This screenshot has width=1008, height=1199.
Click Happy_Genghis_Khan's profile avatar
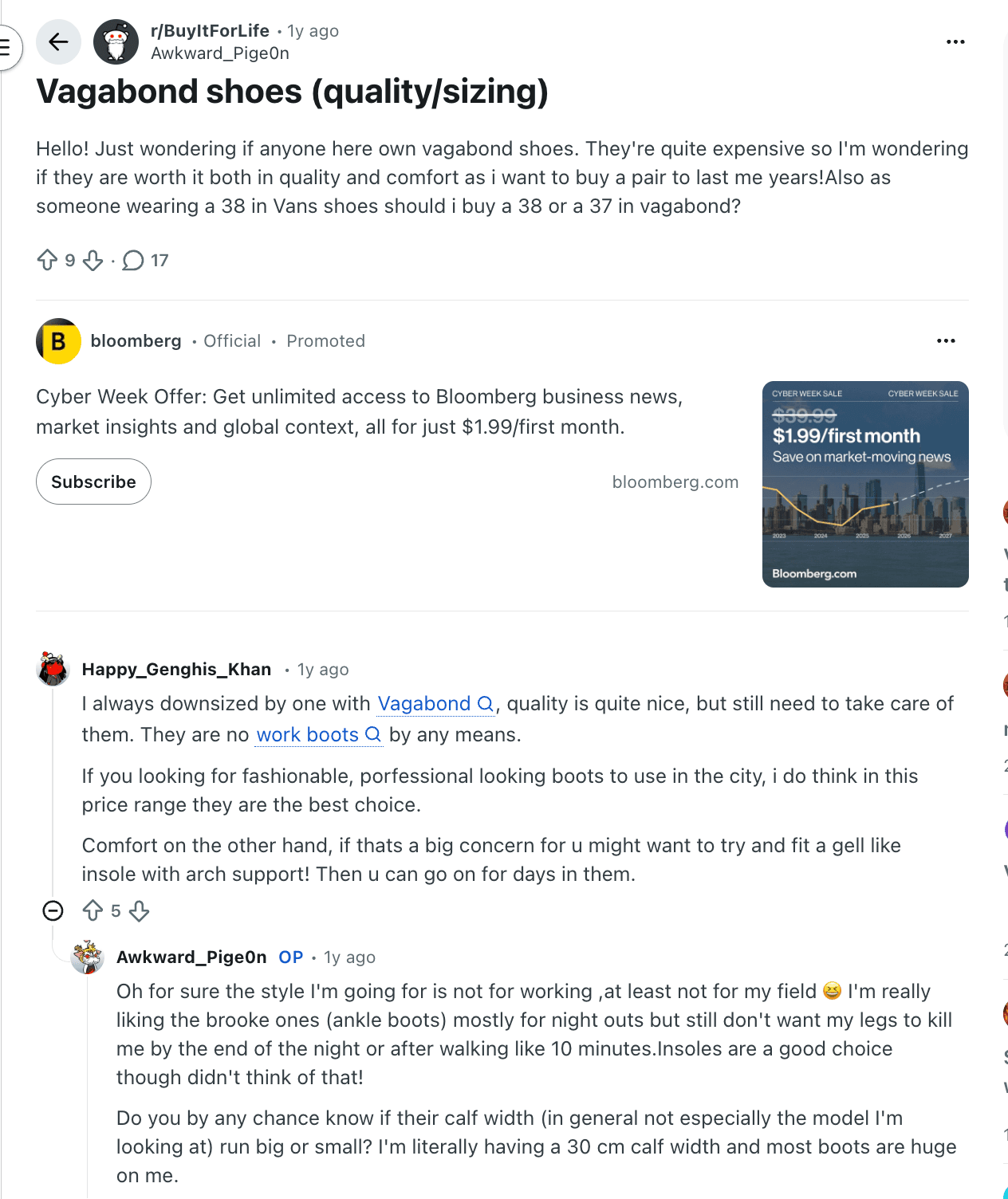[x=53, y=669]
